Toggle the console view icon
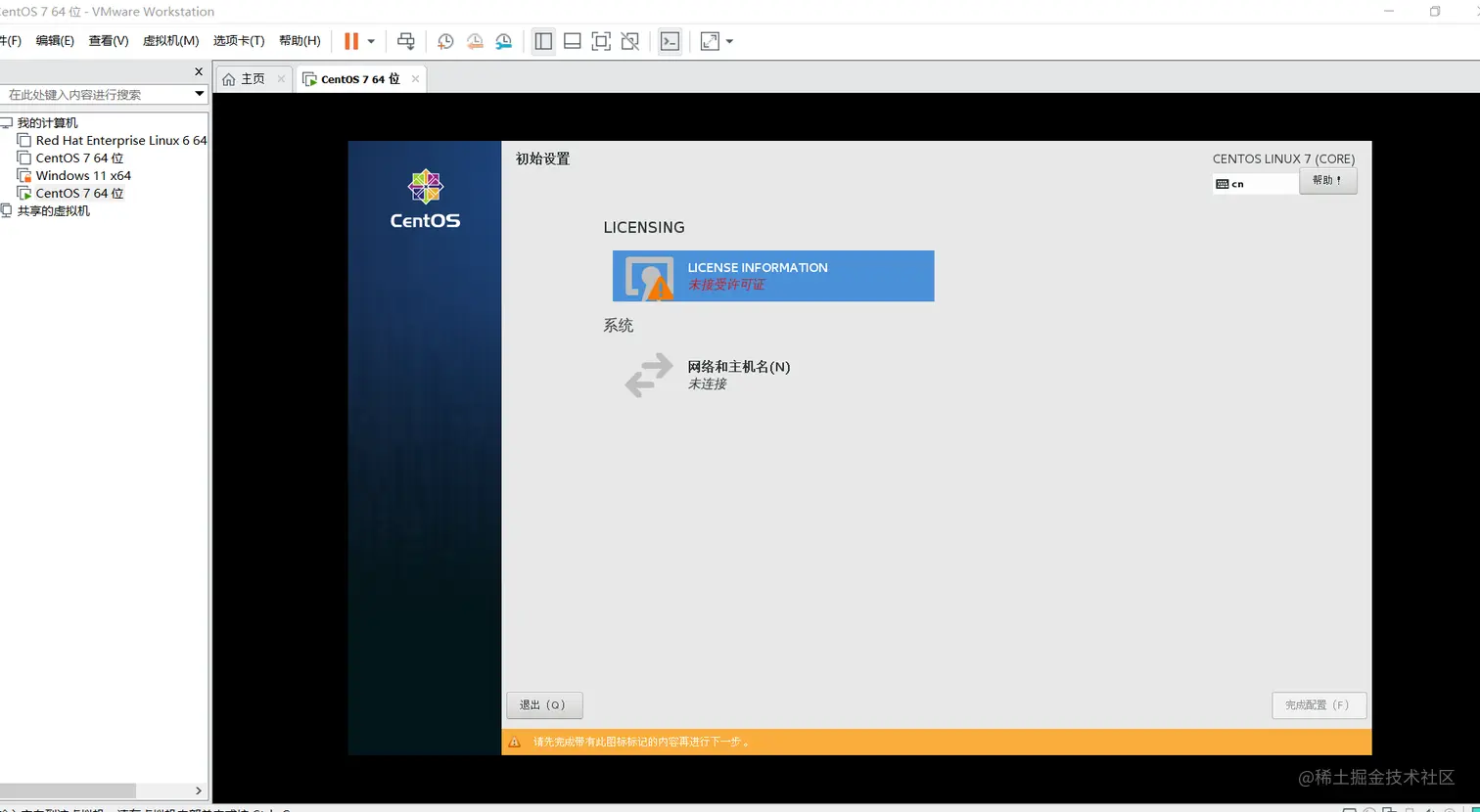Image resolution: width=1480 pixels, height=812 pixels. click(670, 41)
